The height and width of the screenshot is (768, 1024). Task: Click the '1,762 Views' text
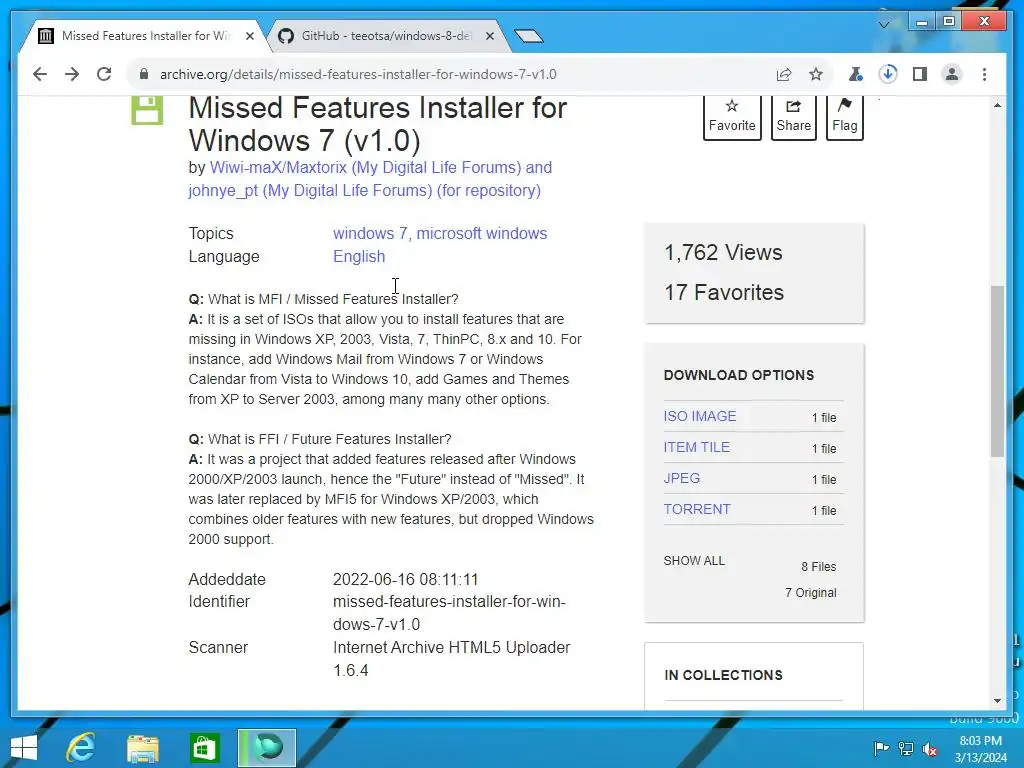pyautogui.click(x=723, y=253)
